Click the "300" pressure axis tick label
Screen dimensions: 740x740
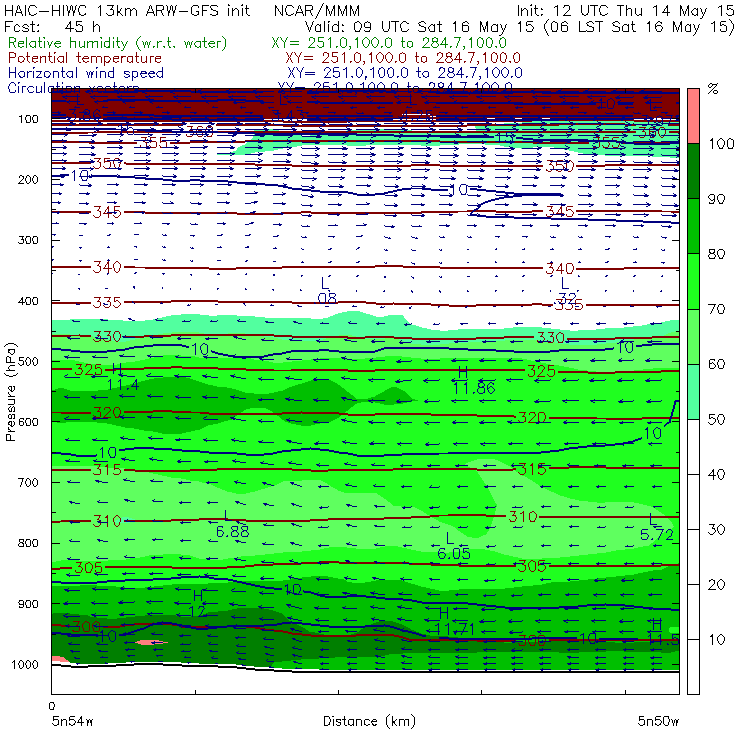click(28, 240)
